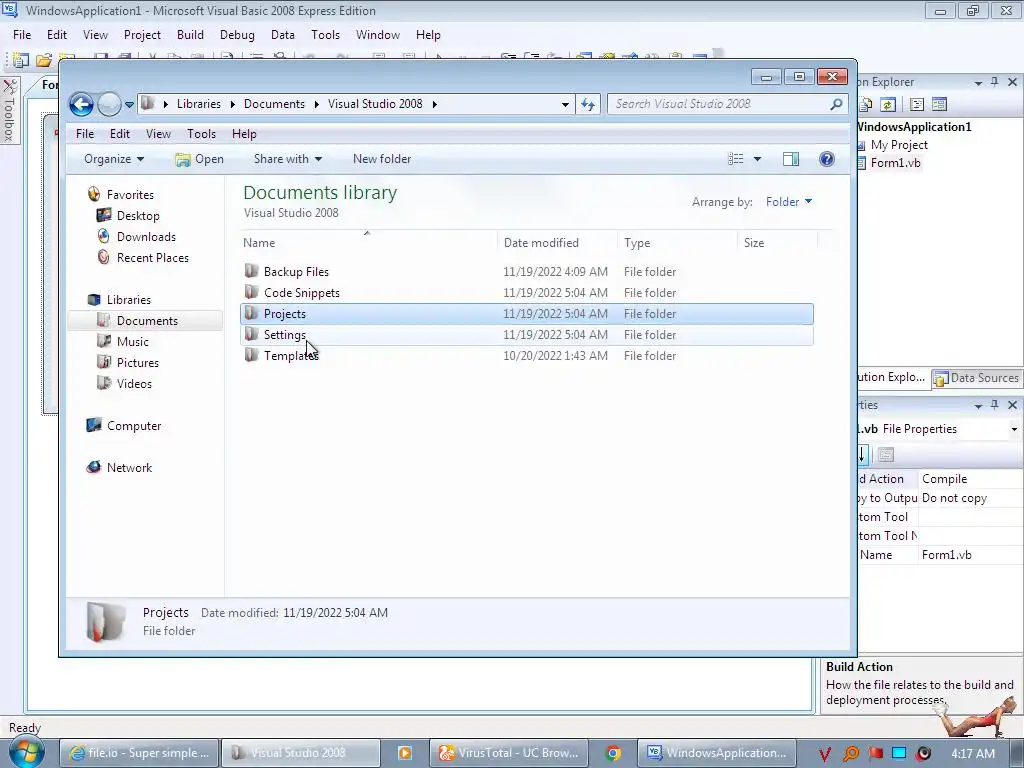
Task: Expand the Organize dropdown
Action: 114,159
